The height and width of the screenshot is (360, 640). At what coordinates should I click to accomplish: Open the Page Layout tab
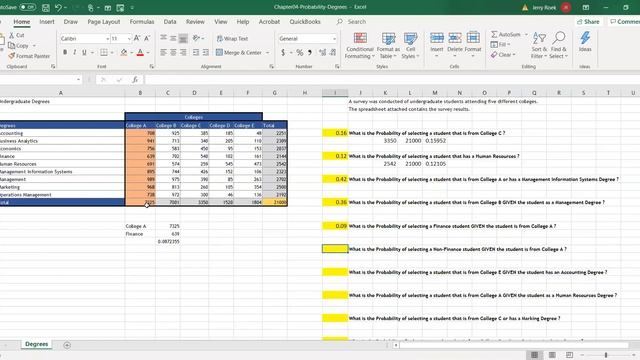pos(104,22)
